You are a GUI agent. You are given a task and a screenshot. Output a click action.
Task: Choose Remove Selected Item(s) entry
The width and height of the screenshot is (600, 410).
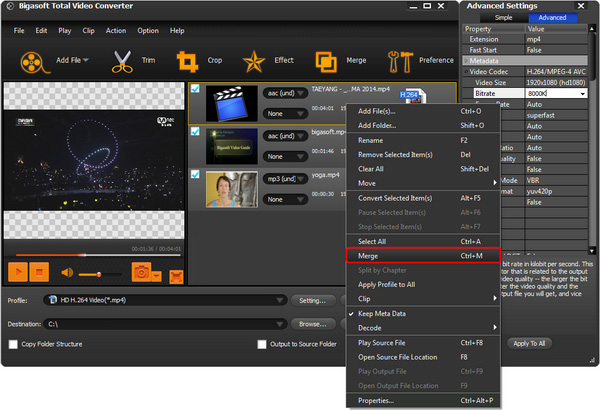pos(423,155)
